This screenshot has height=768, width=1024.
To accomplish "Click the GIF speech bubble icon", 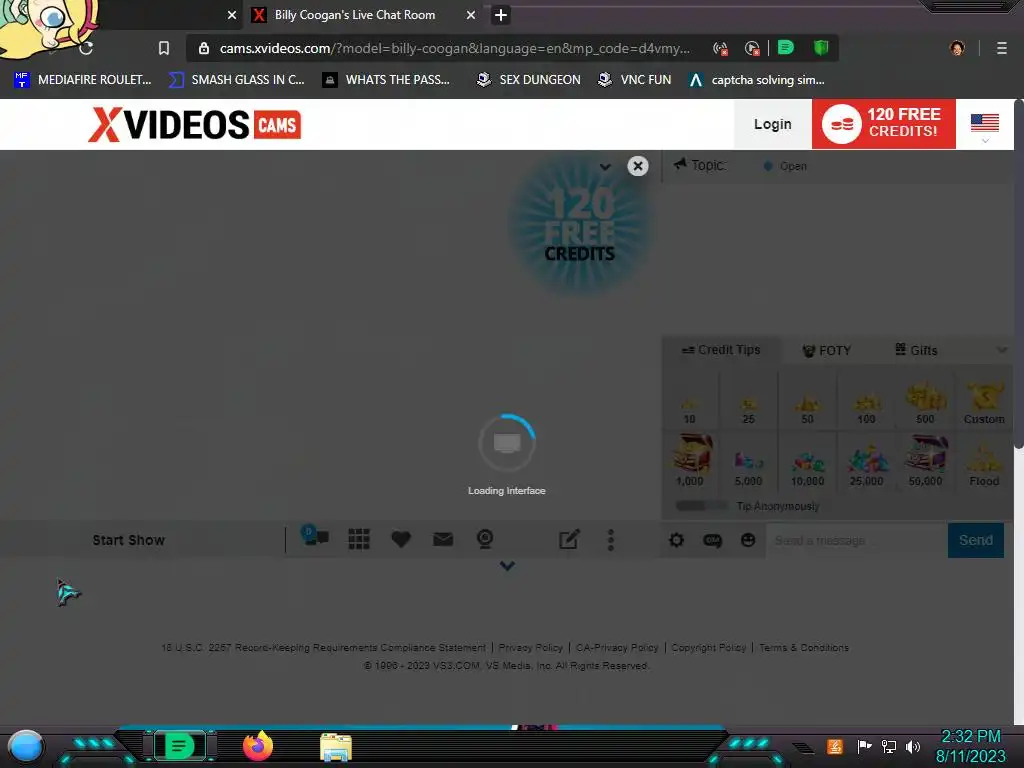I will pos(712,540).
